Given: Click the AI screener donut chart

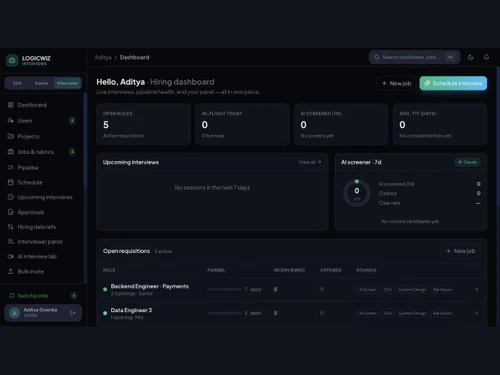Looking at the screenshot, I should pos(357,193).
